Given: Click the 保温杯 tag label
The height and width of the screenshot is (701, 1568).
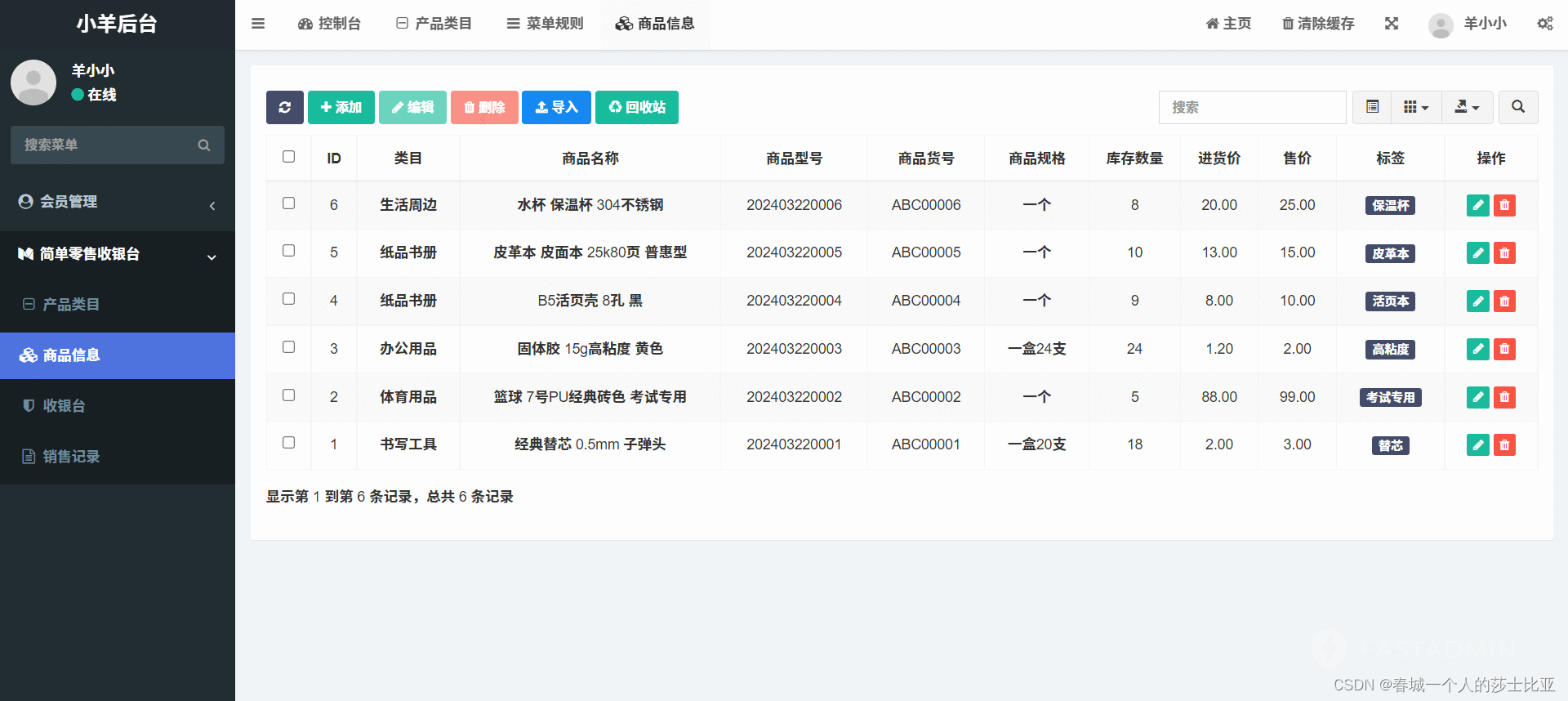Looking at the screenshot, I should 1390,206.
